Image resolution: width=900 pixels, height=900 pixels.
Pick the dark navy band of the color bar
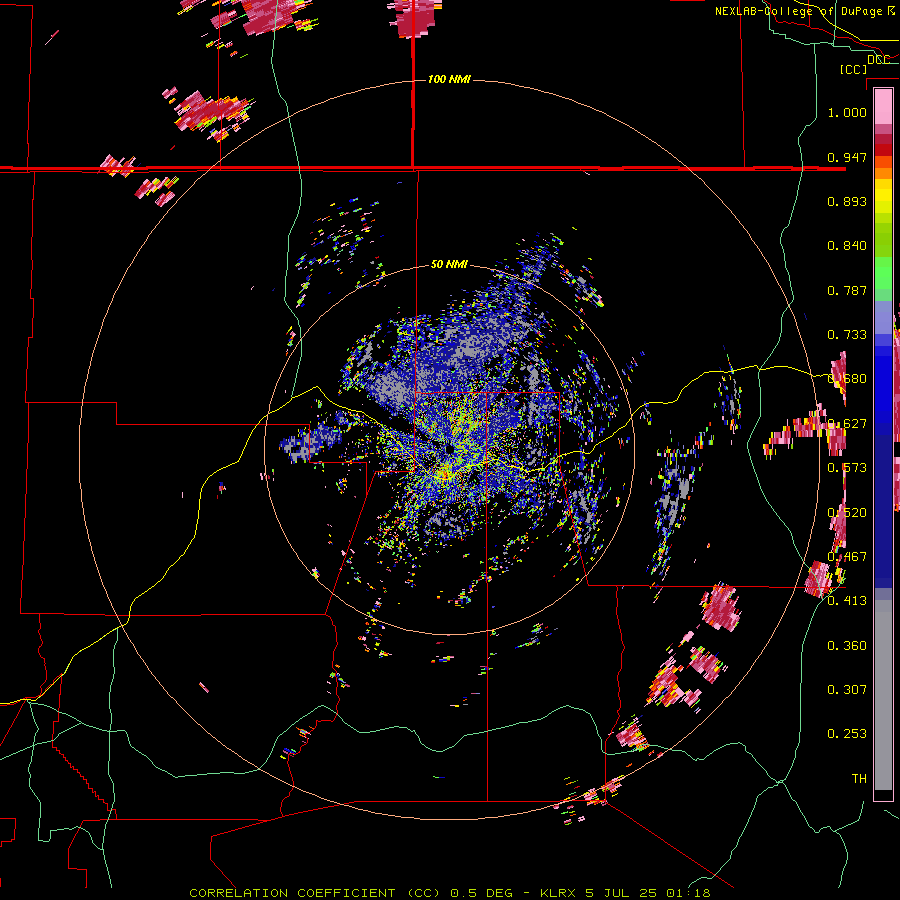click(883, 505)
